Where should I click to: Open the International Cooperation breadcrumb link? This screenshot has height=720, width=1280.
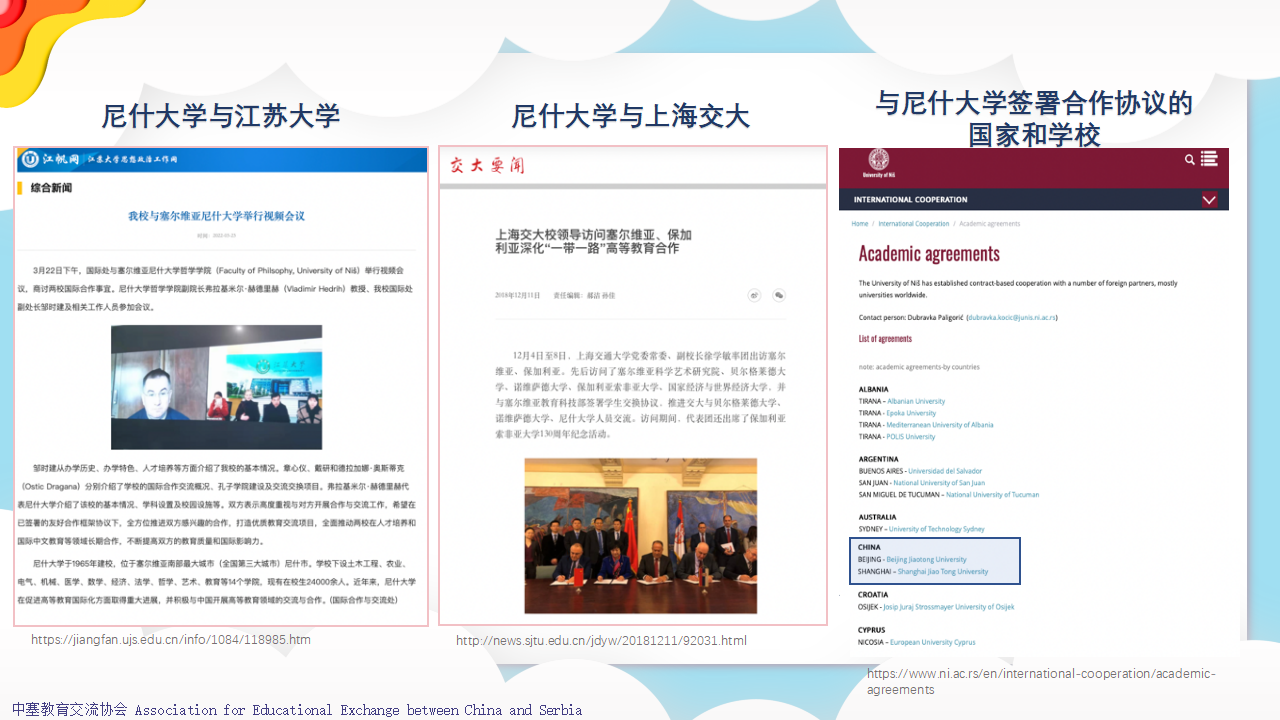pyautogui.click(x=914, y=224)
